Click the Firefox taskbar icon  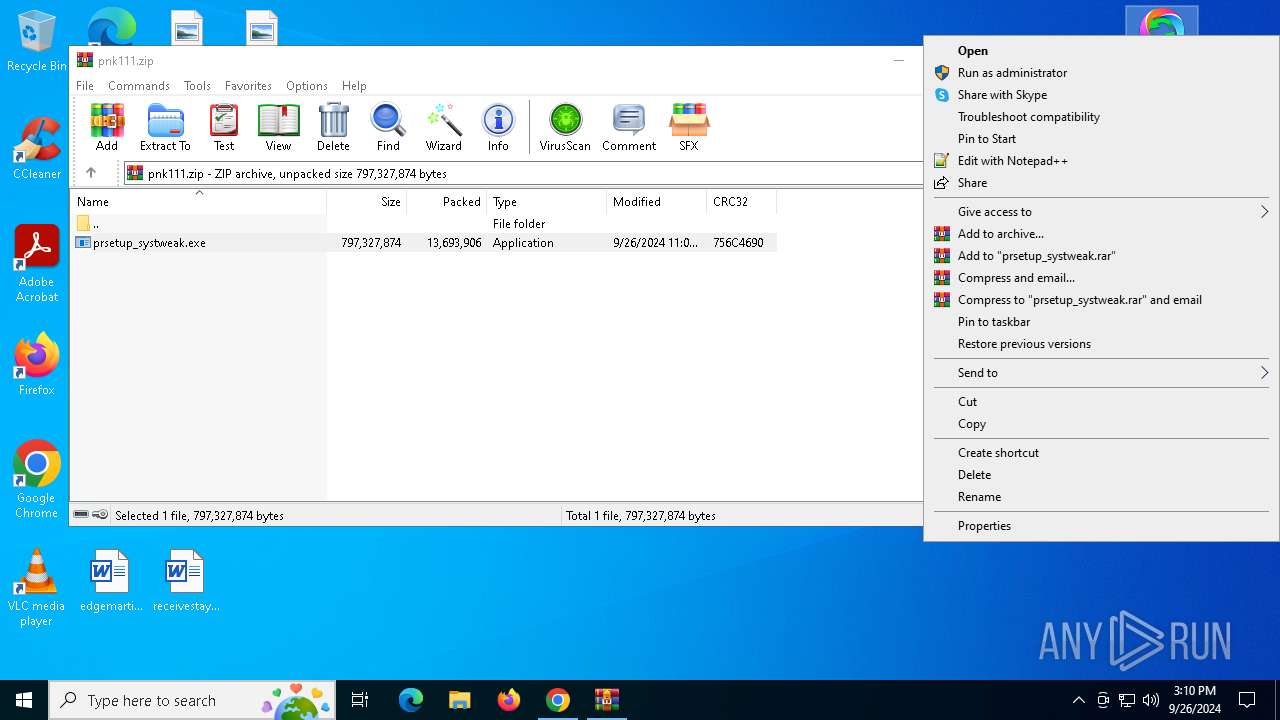click(509, 700)
